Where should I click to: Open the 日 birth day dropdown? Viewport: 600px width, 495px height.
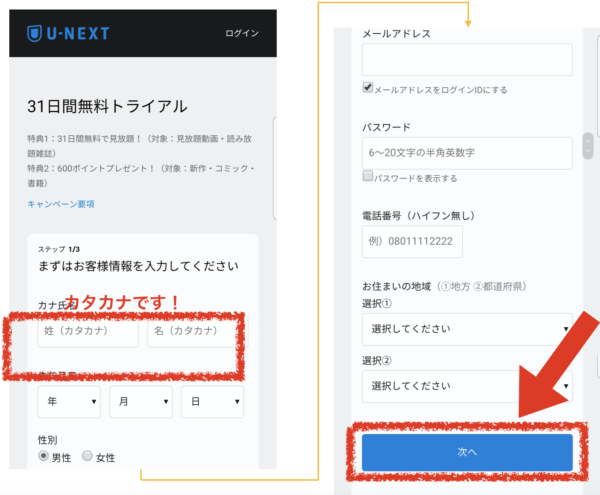212,402
